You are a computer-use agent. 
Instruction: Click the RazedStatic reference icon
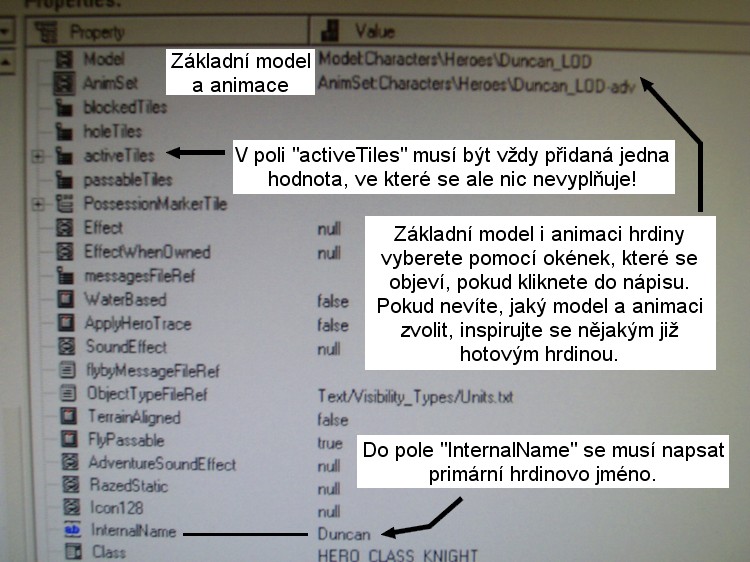pos(71,485)
